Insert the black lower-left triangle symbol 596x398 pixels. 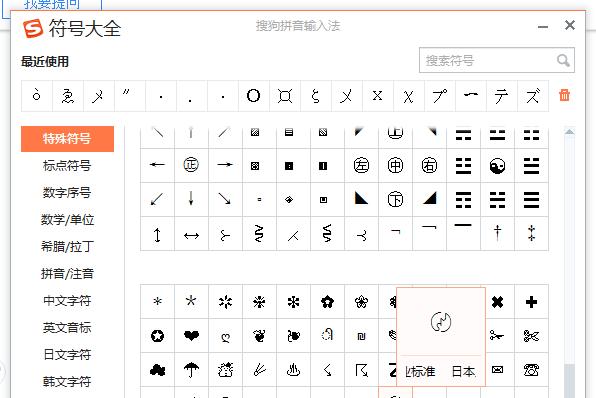pyautogui.click(x=361, y=198)
